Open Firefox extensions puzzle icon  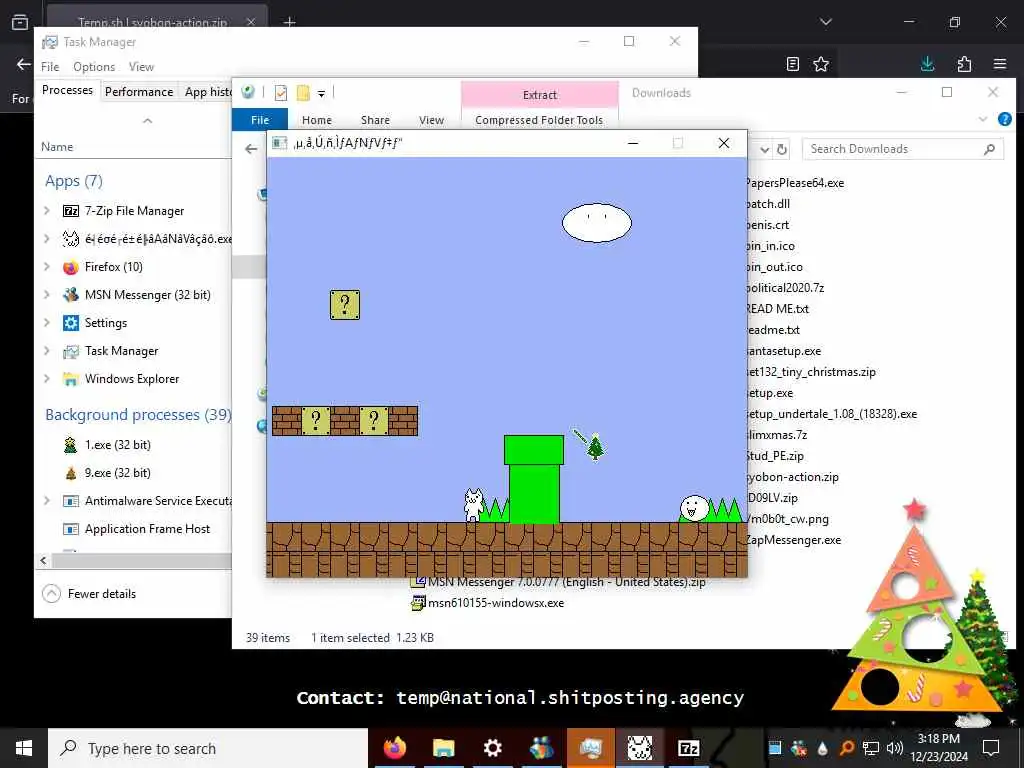pos(964,63)
